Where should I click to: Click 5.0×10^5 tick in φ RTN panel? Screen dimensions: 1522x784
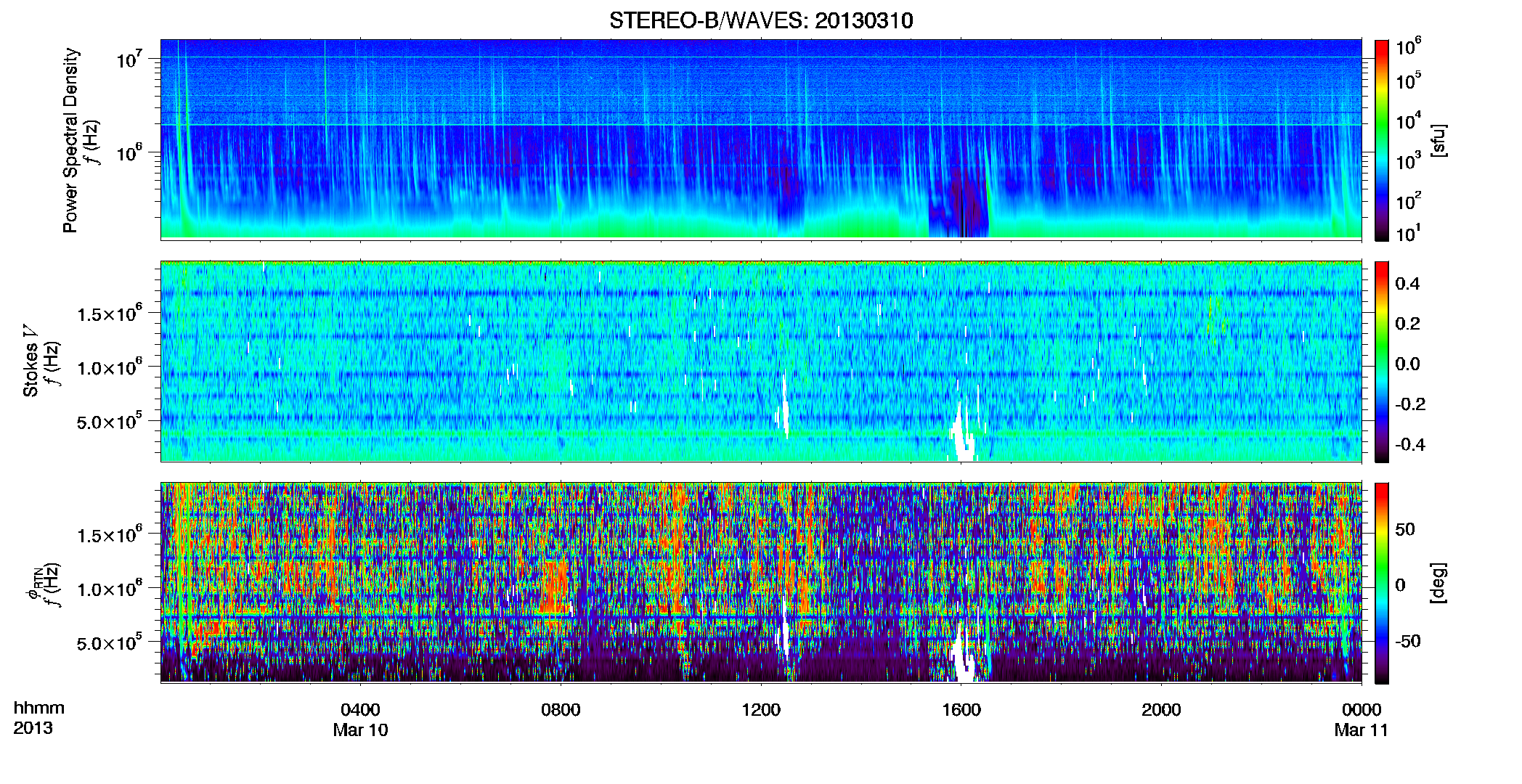110,642
